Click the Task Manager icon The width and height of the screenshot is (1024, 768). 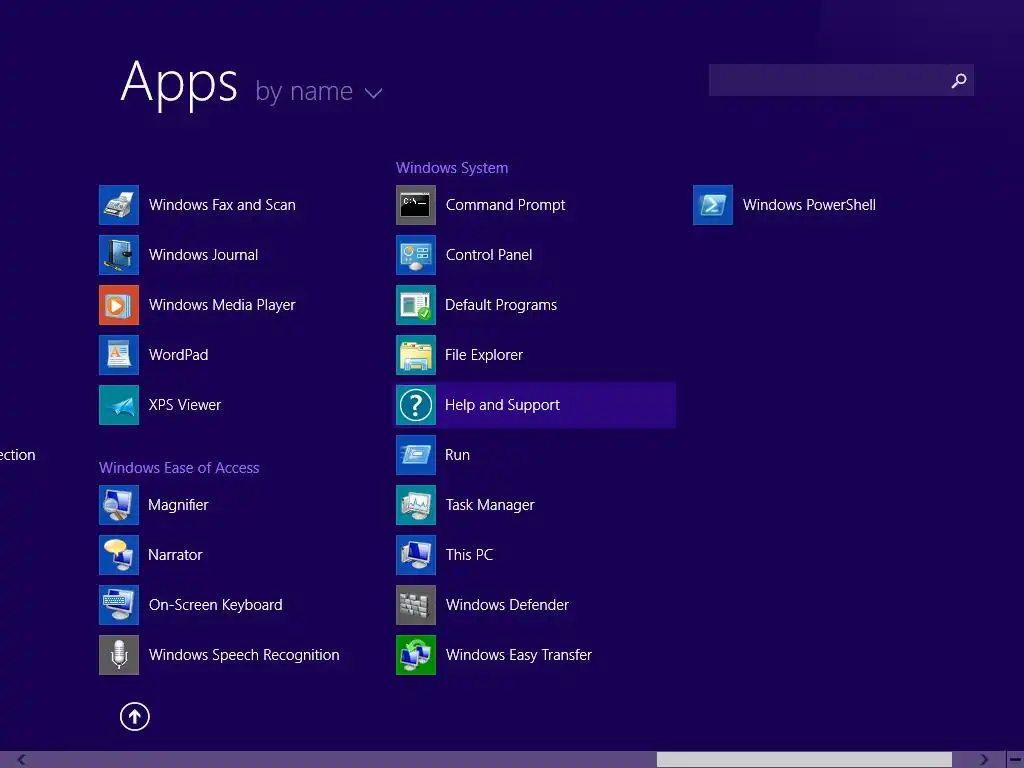(x=416, y=505)
